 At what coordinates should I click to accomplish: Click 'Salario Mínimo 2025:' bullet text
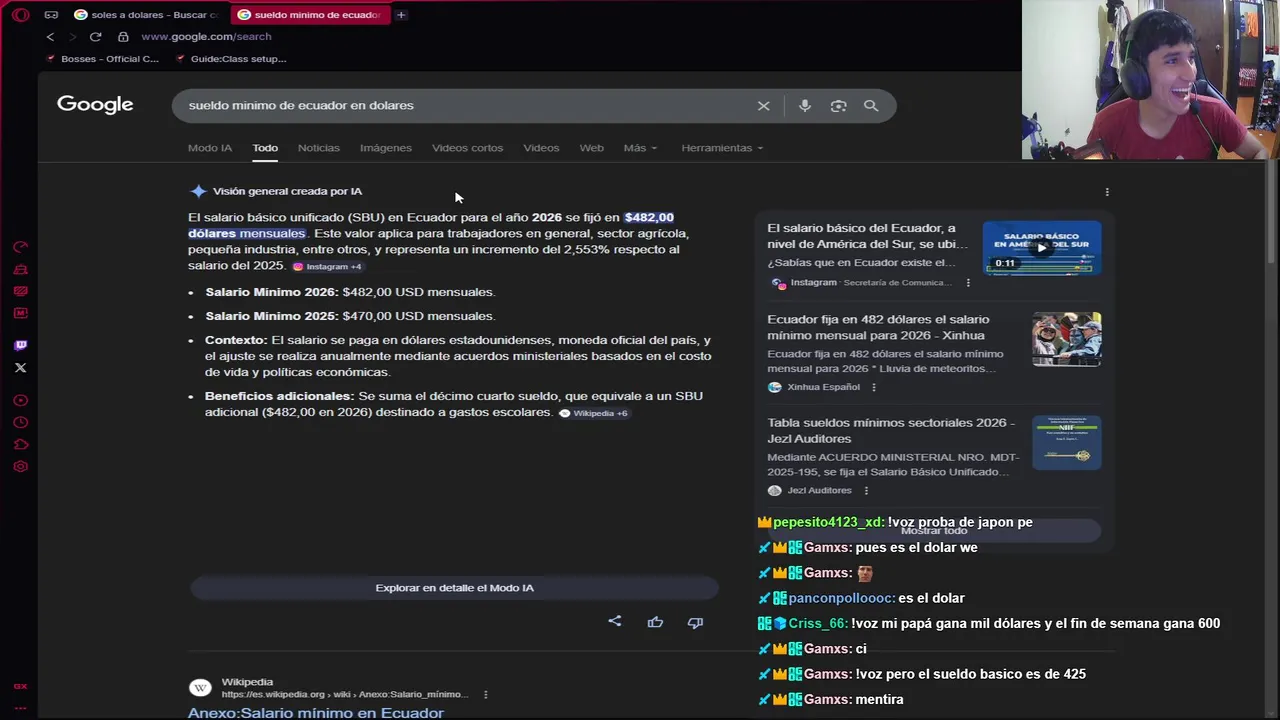click(x=272, y=316)
